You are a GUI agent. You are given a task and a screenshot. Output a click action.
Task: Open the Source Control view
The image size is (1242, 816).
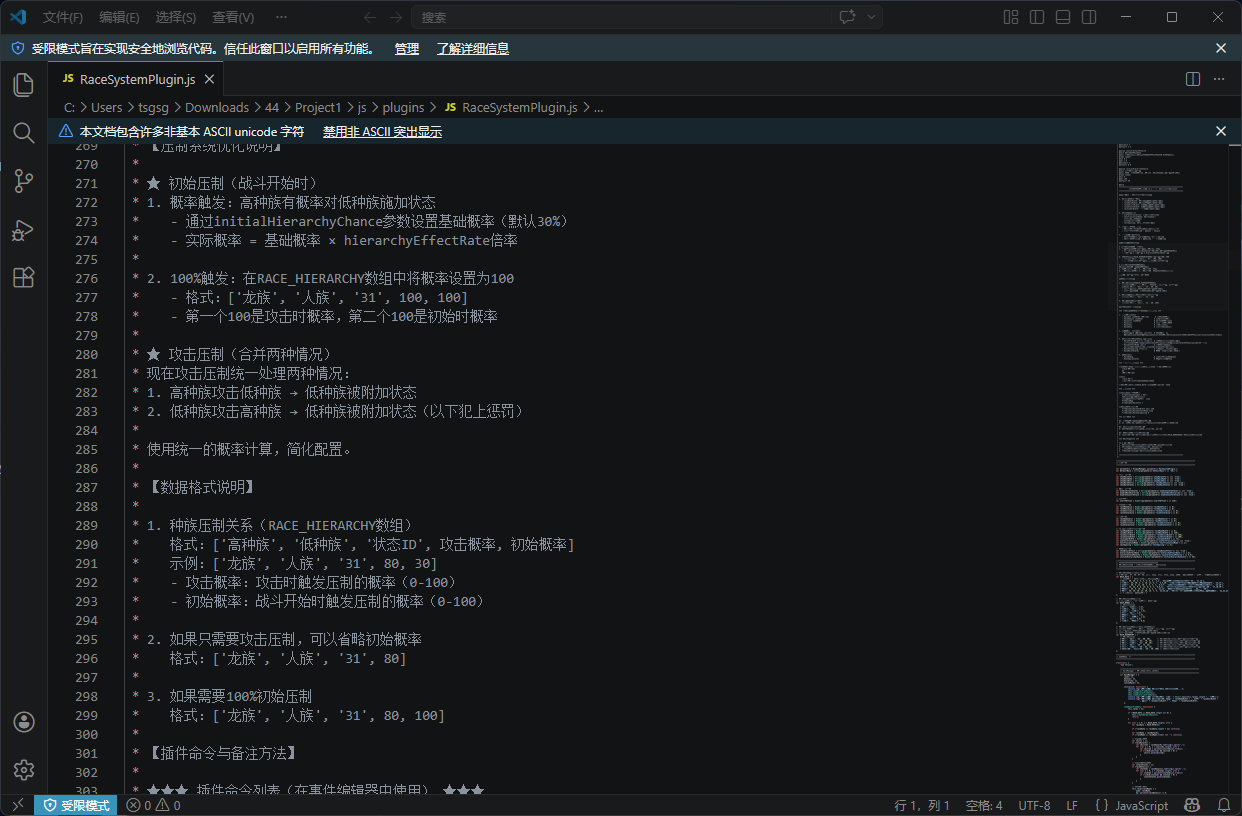point(23,181)
